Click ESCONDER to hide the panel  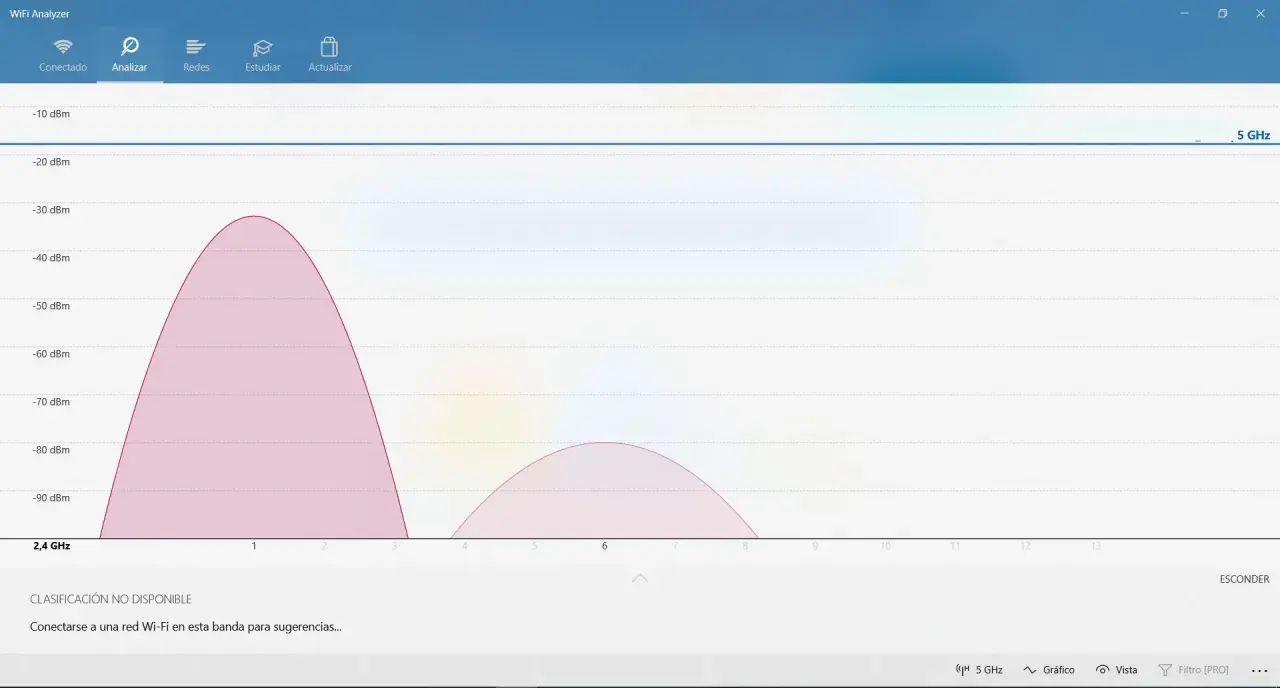pos(1244,579)
